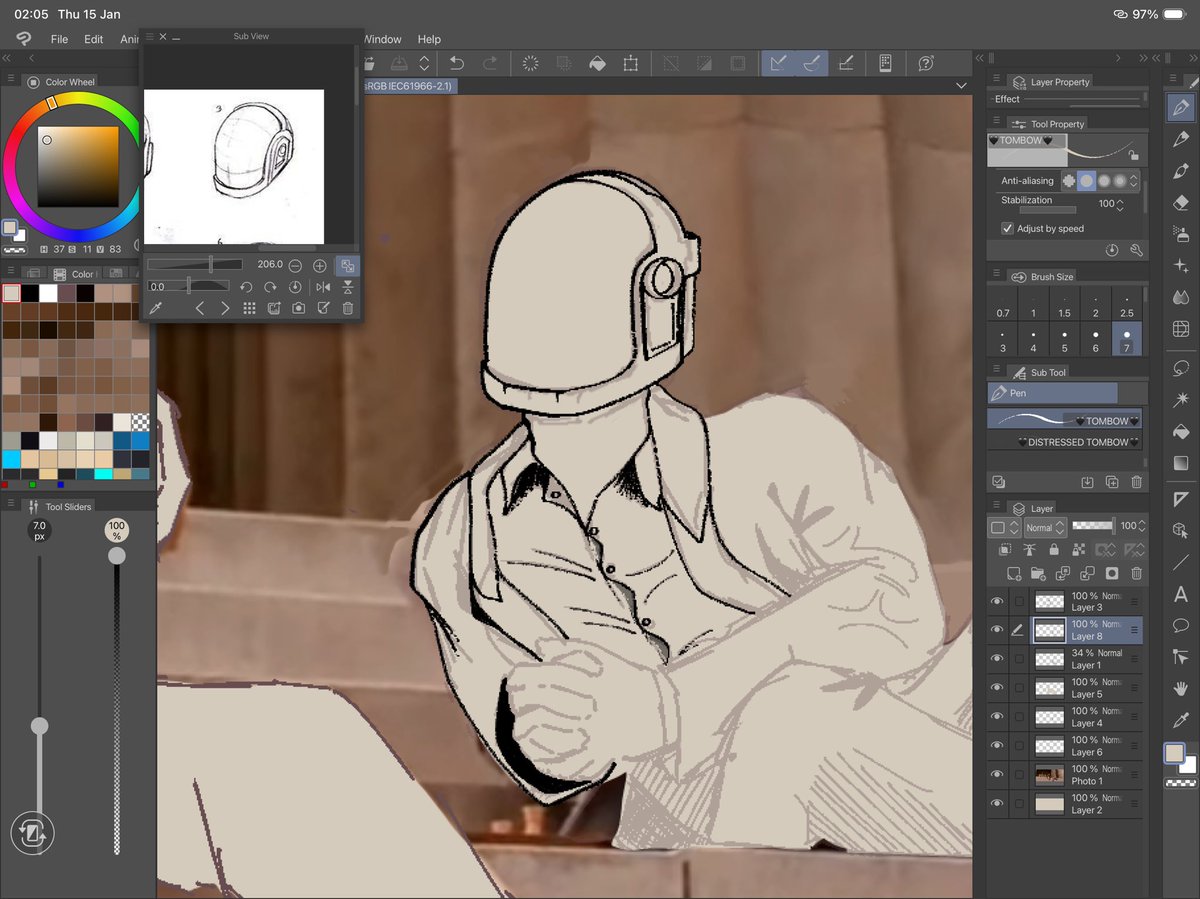
Task: Select the Pencil tool
Action: point(1181,139)
